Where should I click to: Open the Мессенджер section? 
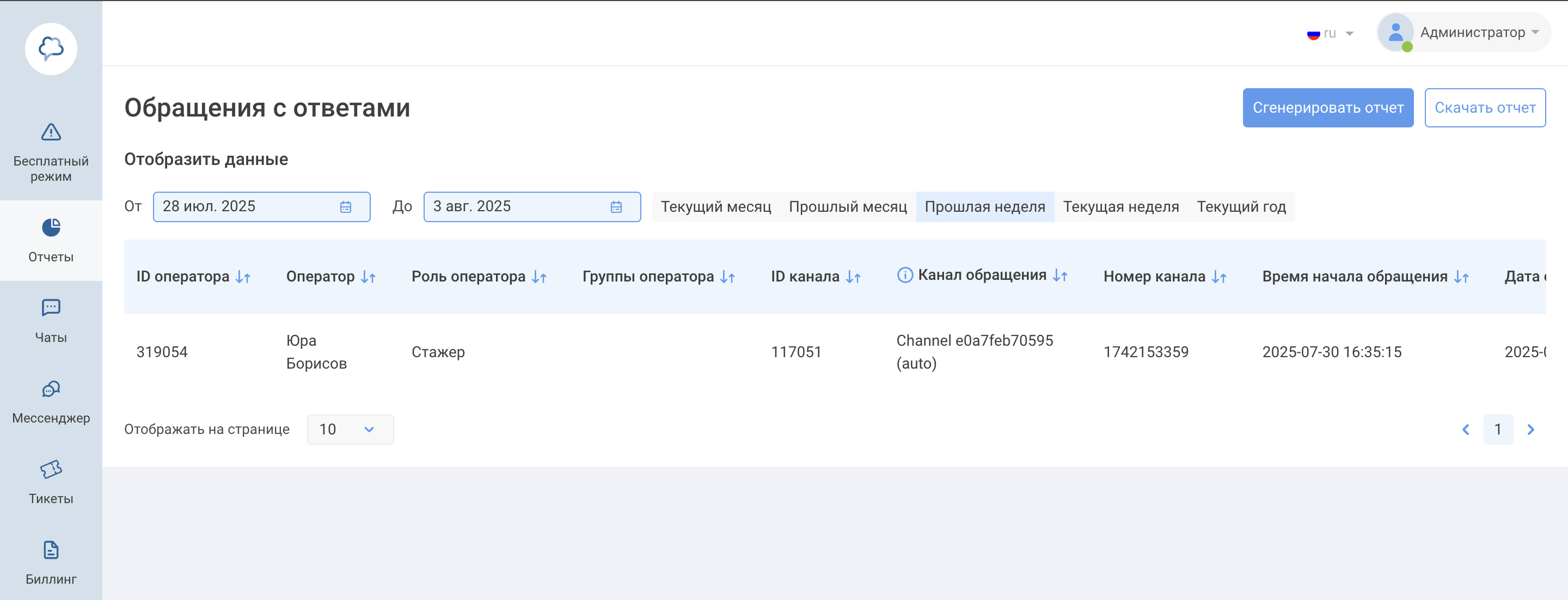pos(51,402)
